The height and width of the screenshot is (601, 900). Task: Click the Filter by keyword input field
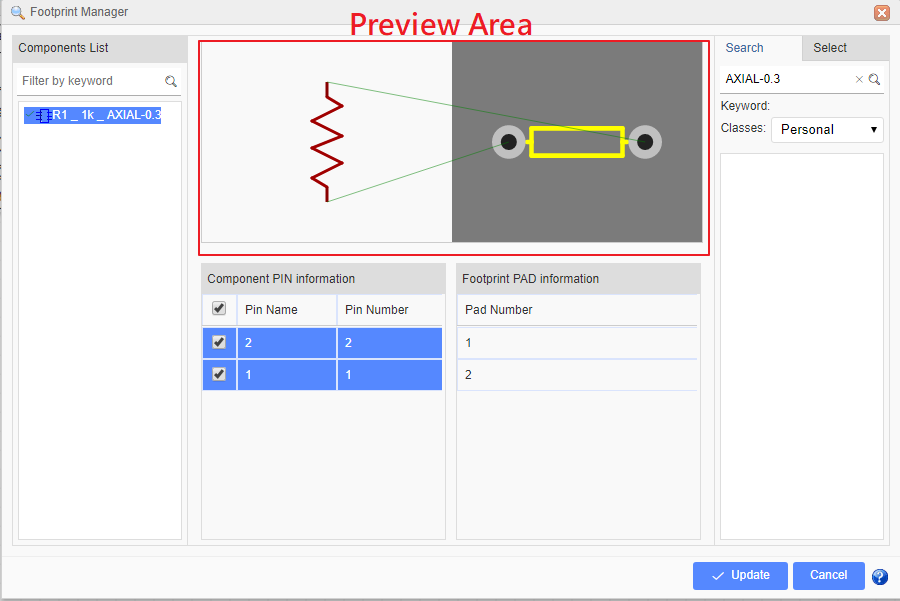(88, 81)
